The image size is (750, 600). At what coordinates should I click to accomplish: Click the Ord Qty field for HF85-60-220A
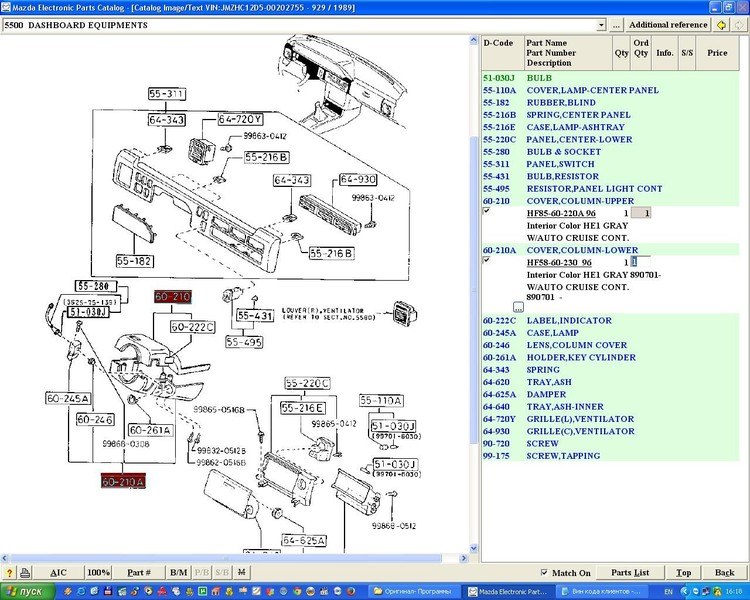641,213
